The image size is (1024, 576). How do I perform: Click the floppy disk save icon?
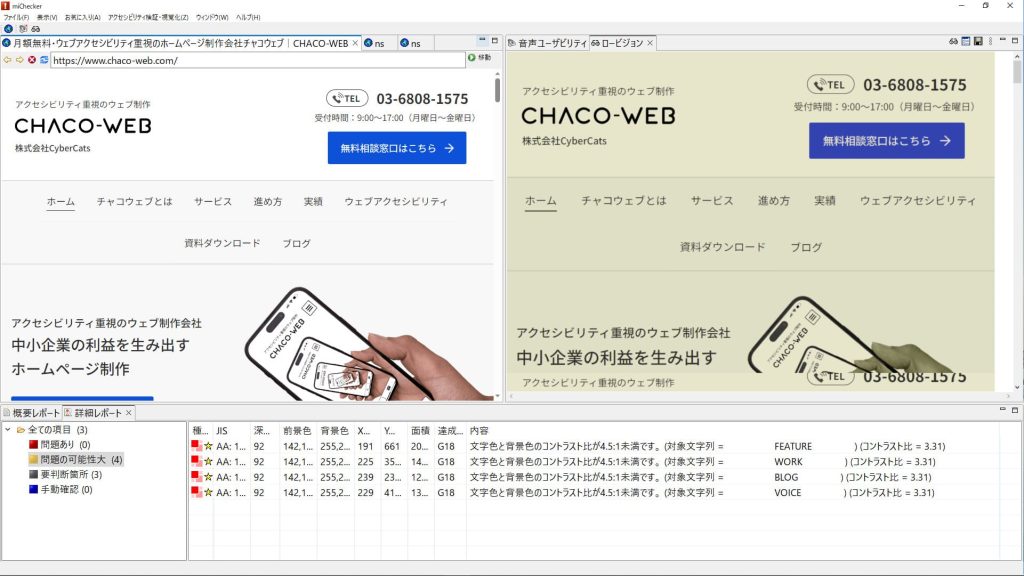[978, 41]
